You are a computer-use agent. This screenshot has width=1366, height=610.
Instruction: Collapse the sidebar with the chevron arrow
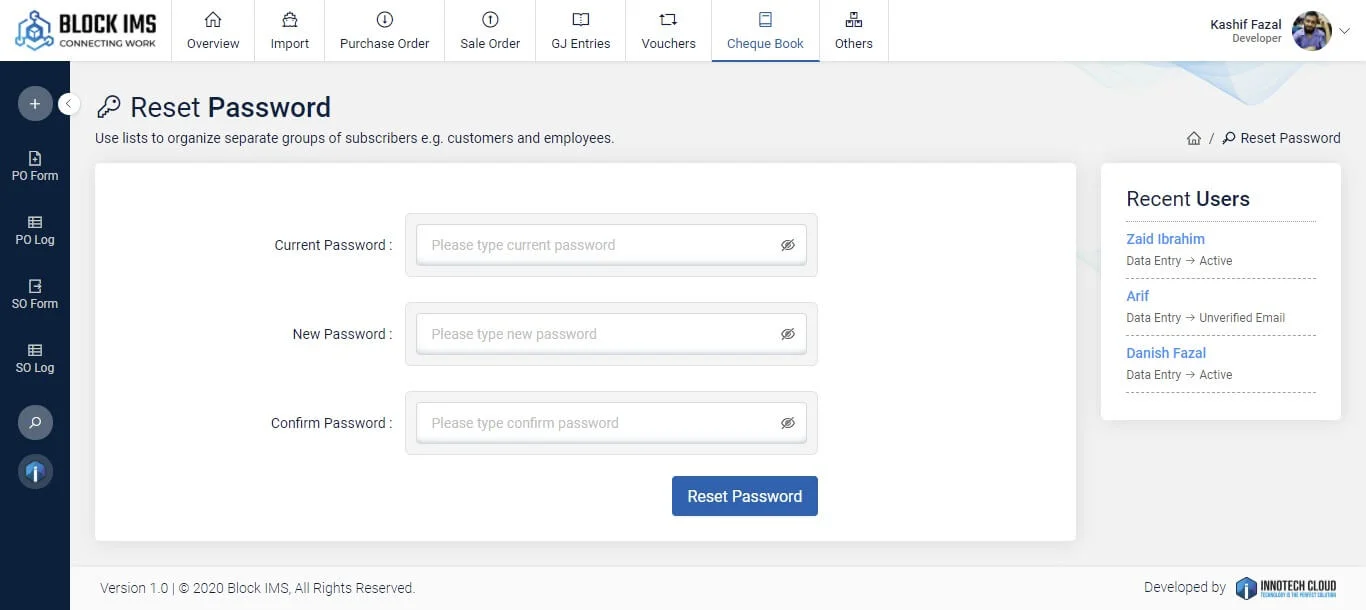point(69,103)
